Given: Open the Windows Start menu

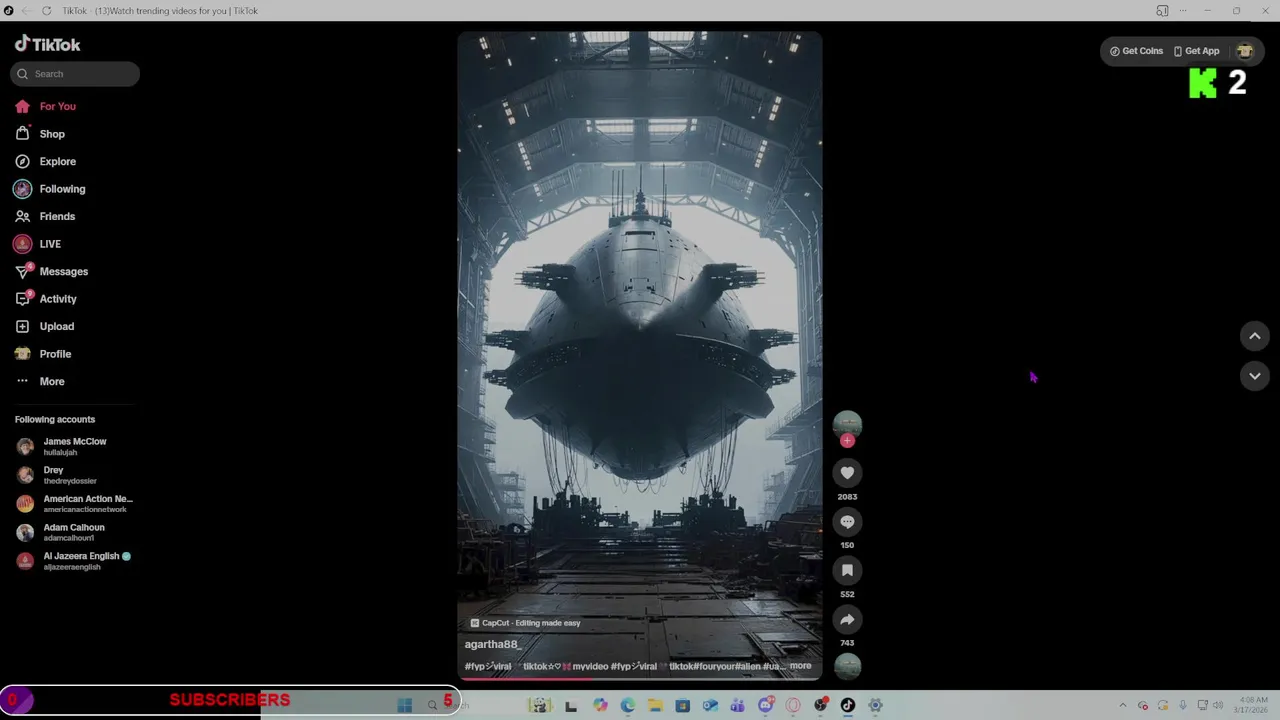Looking at the screenshot, I should coord(404,705).
